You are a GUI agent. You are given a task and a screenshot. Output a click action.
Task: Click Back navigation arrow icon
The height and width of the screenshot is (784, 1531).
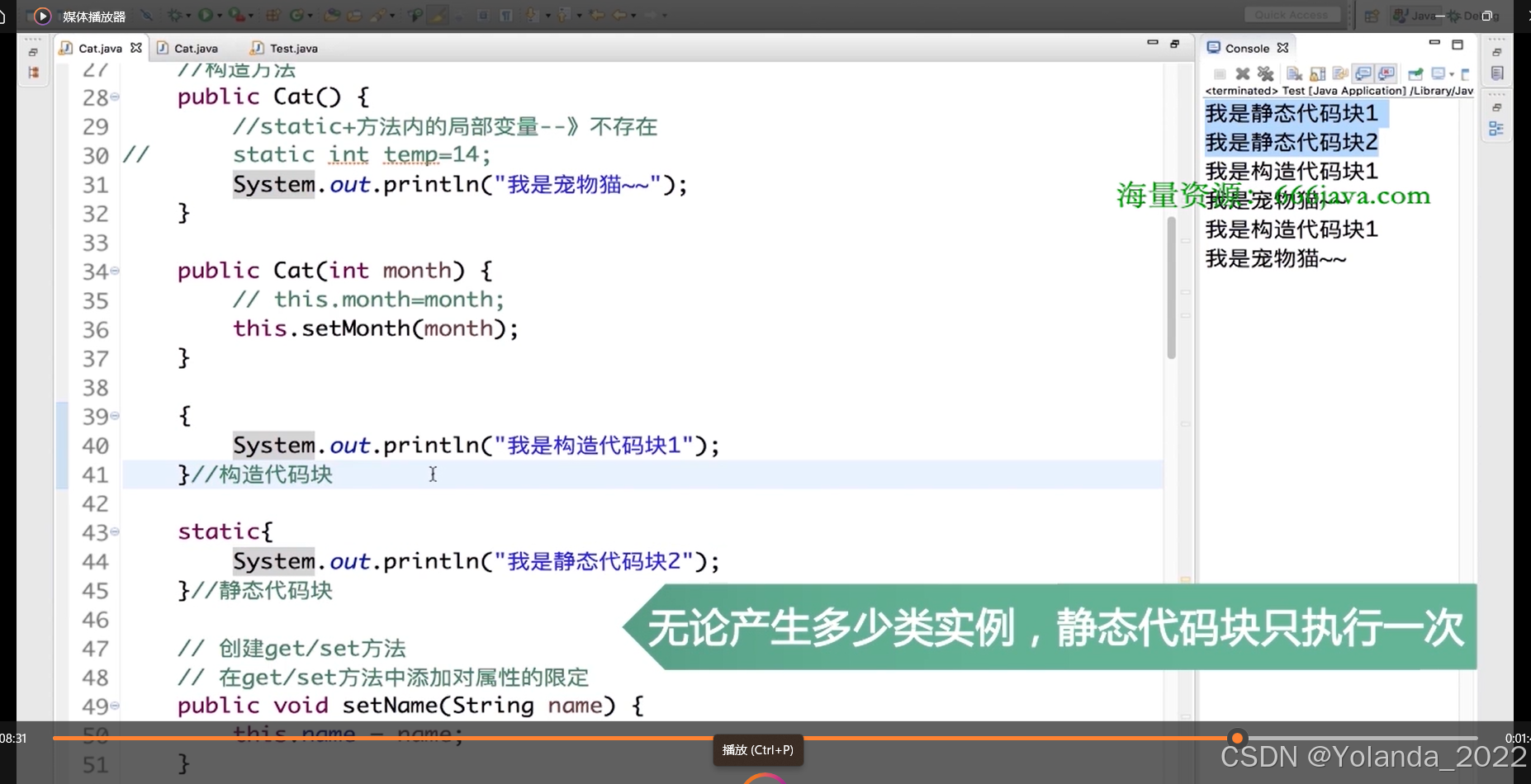(619, 15)
